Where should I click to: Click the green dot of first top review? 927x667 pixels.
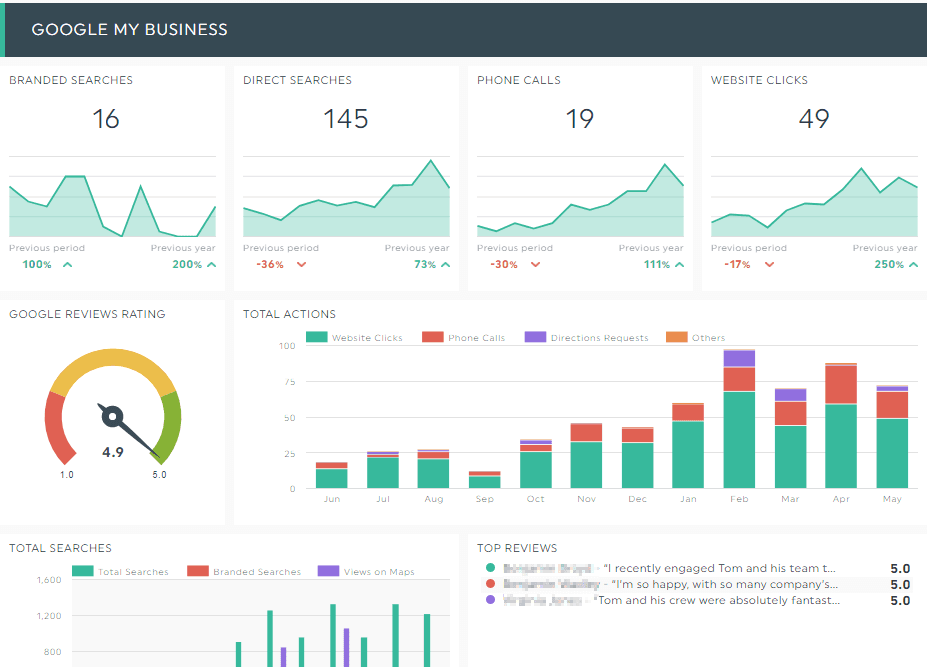coord(490,568)
